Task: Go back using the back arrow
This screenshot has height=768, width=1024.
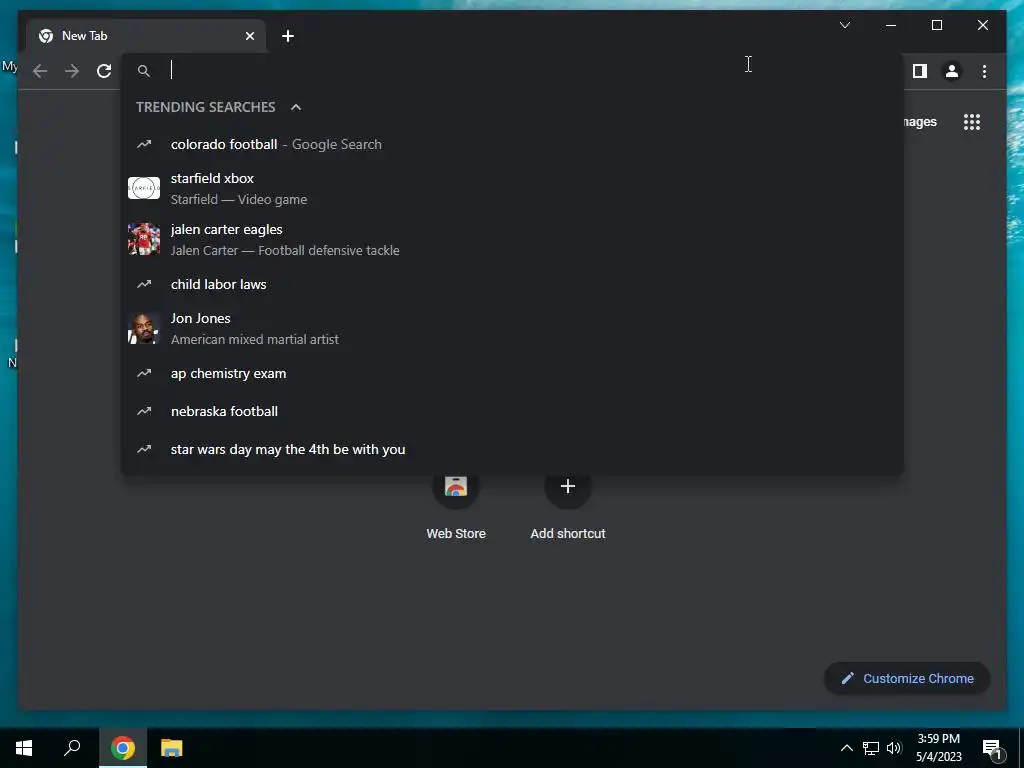Action: coord(40,71)
